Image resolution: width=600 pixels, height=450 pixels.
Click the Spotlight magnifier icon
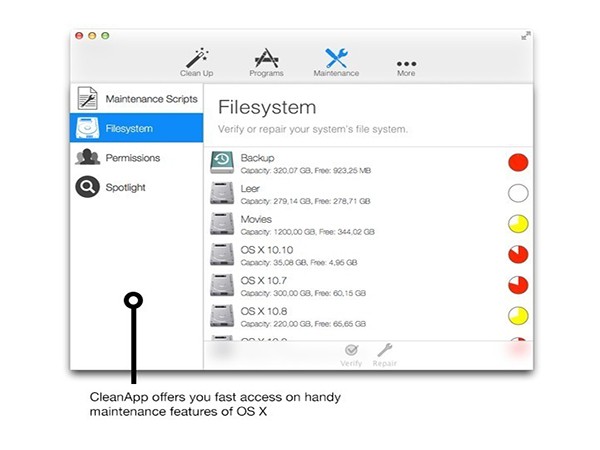click(x=87, y=186)
